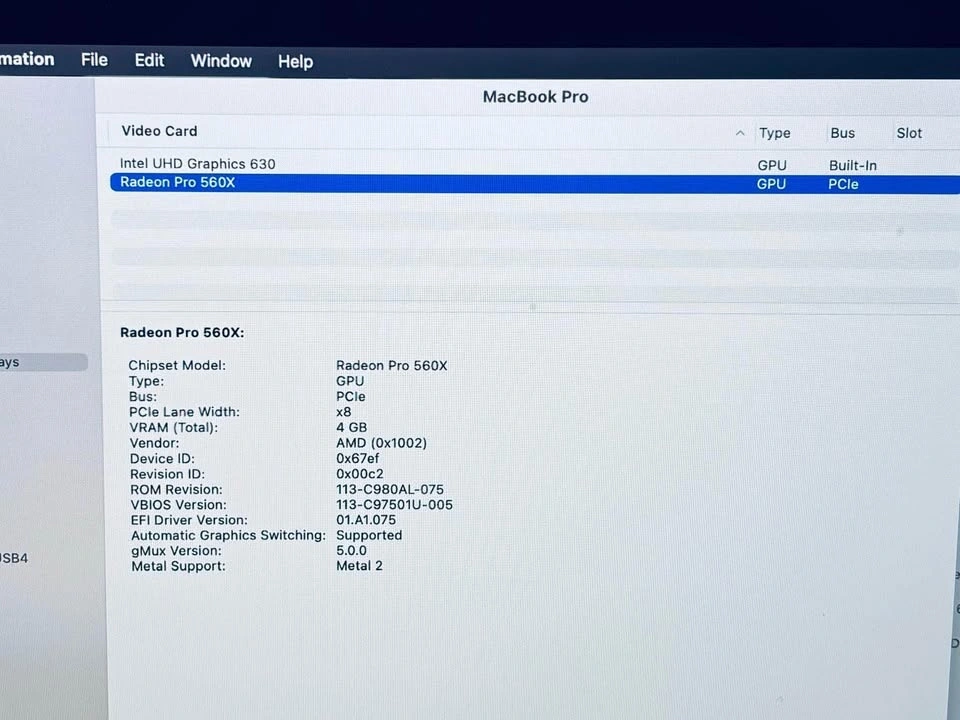
Task: Select the USB4 item in sidebar
Action: [x=14, y=558]
